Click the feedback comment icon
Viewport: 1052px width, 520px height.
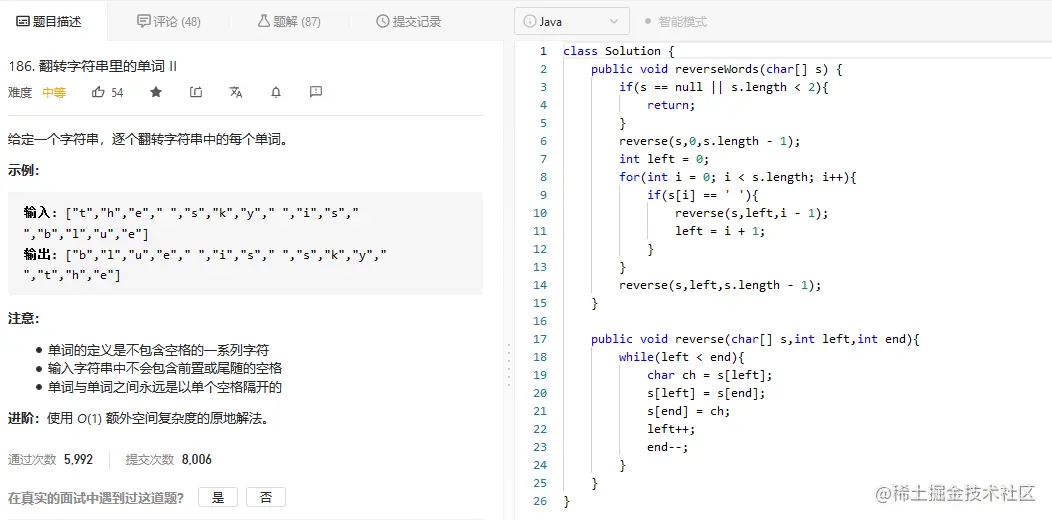coord(316,92)
